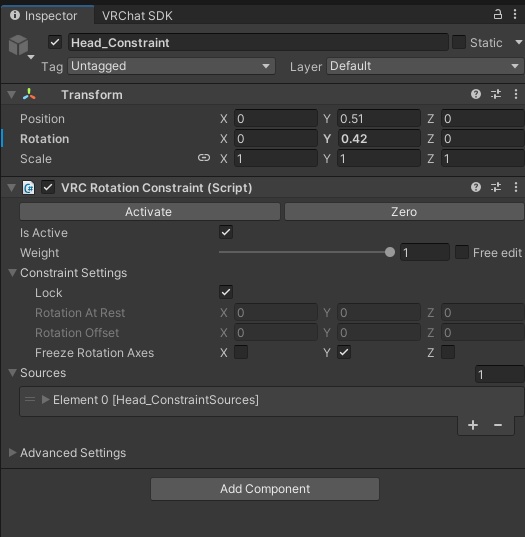
Task: Click the Scale X field
Action: (x=276, y=159)
